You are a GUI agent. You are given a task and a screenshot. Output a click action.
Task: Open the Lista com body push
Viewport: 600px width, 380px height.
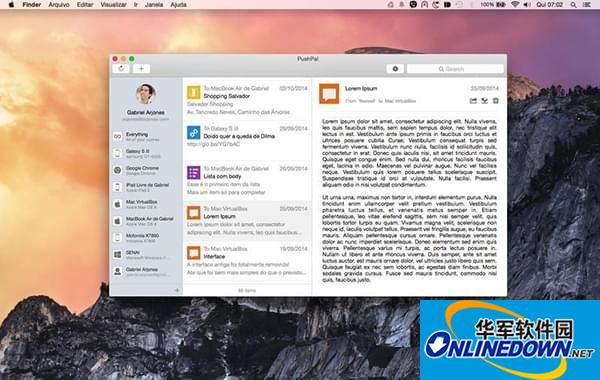pyautogui.click(x=247, y=181)
